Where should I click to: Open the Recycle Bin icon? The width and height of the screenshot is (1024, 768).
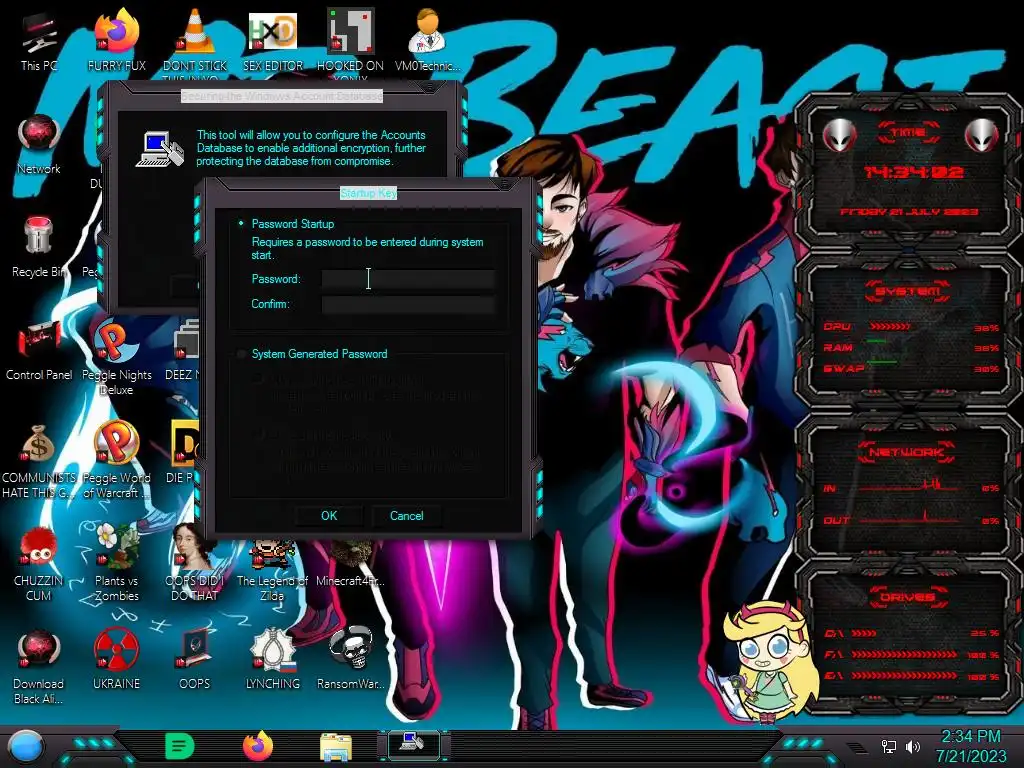coord(39,247)
